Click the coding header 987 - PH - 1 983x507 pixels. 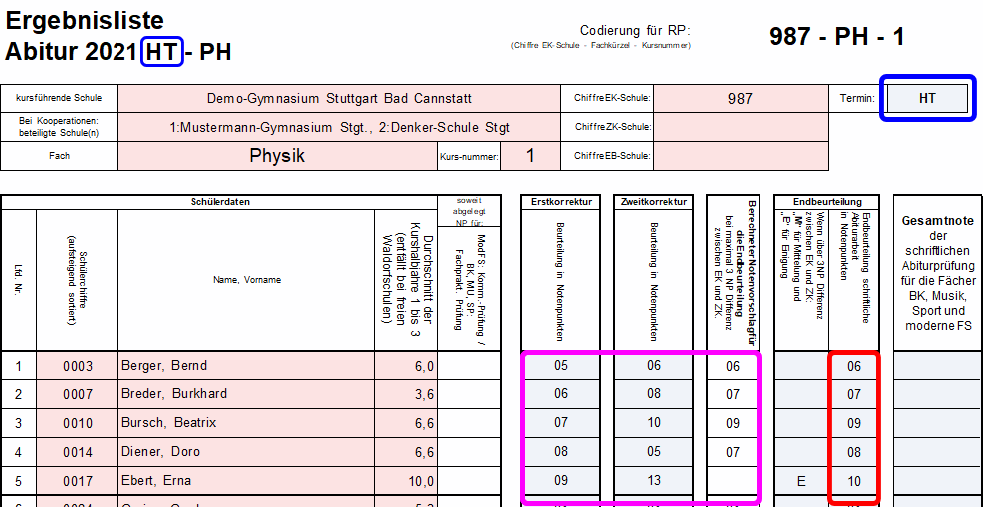pos(836,37)
